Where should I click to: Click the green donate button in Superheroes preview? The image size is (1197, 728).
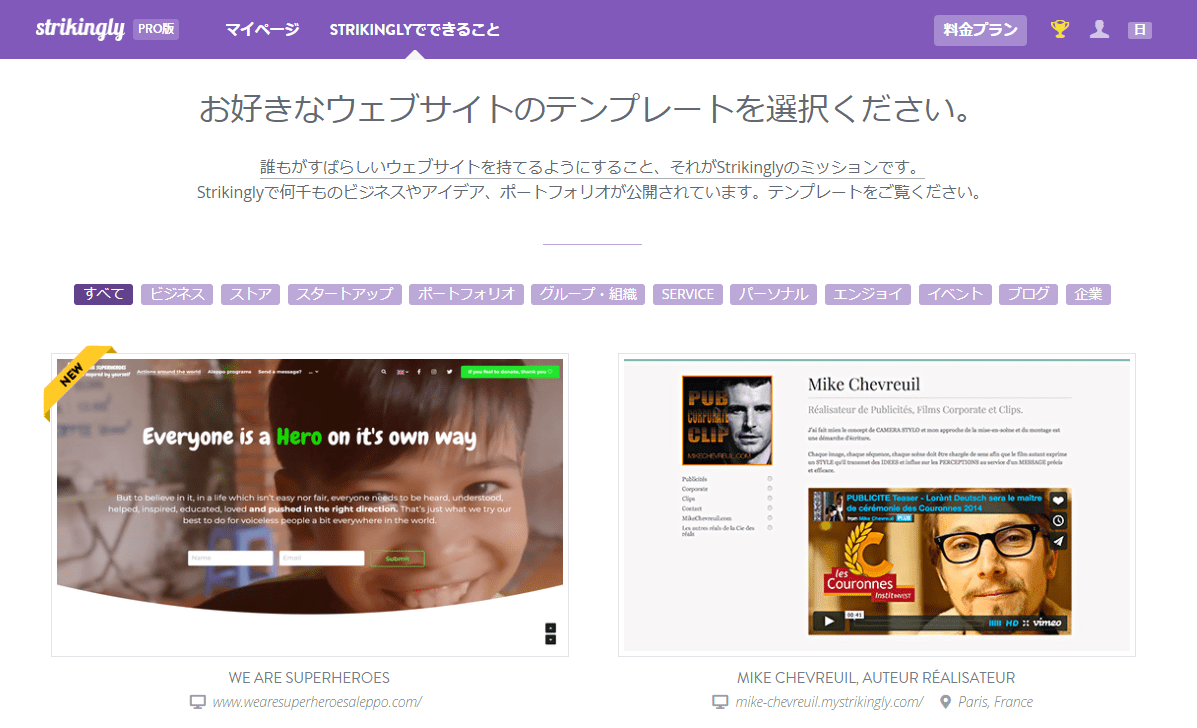pyautogui.click(x=510, y=372)
